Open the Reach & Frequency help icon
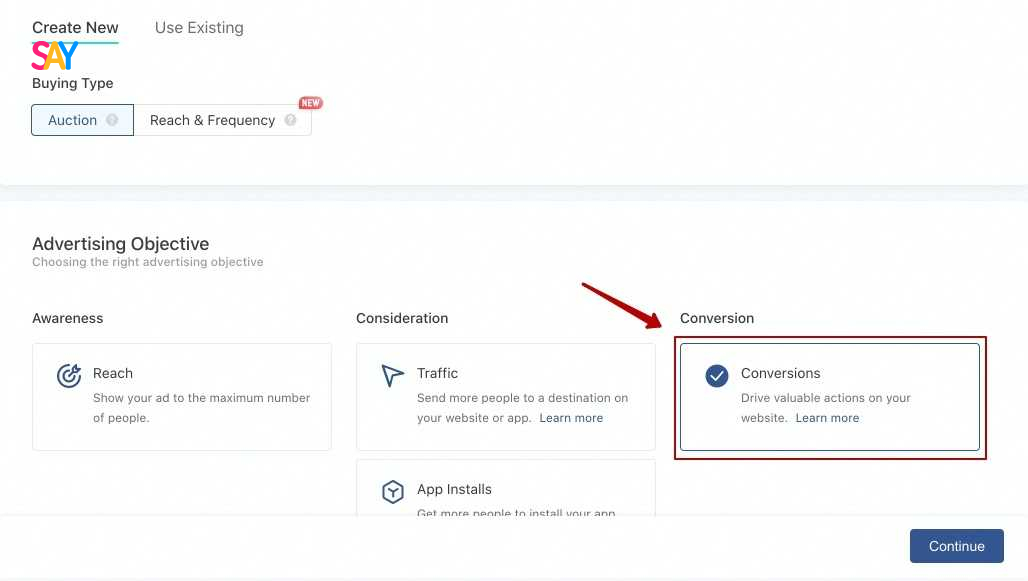Screen dimensions: 1028x581 tap(290, 120)
